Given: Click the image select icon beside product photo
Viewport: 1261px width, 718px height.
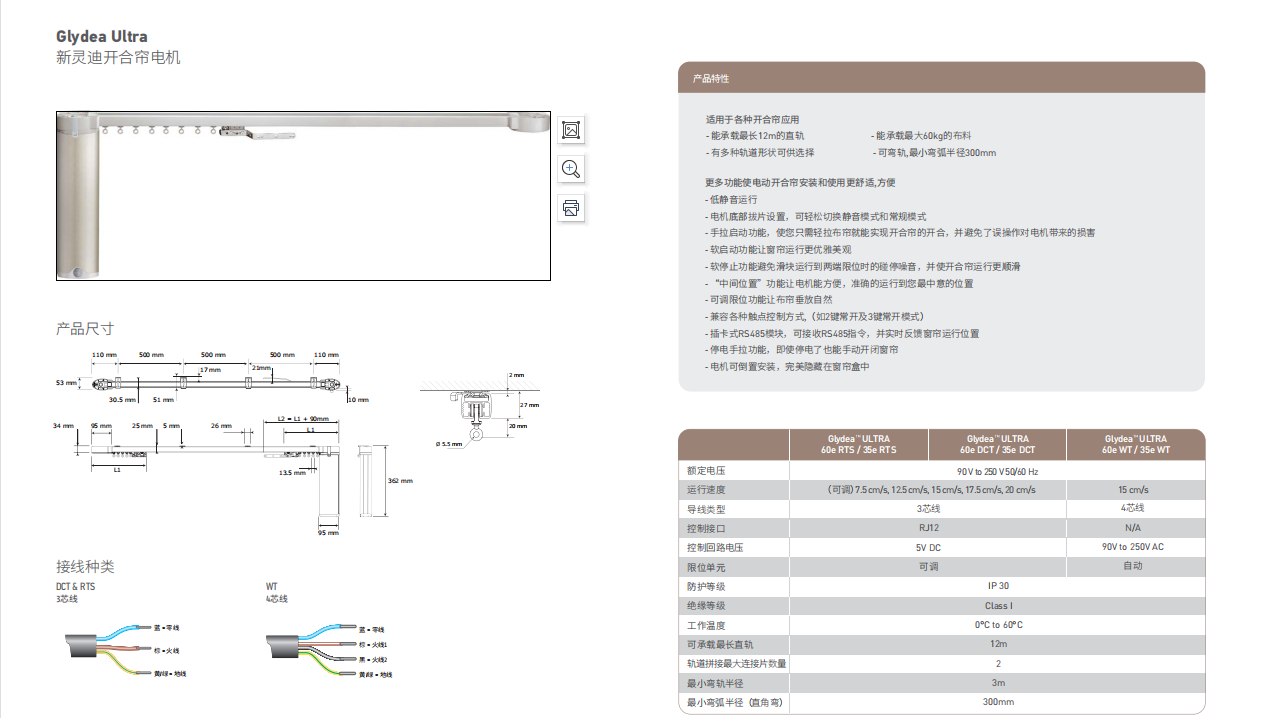Looking at the screenshot, I should click(x=571, y=130).
